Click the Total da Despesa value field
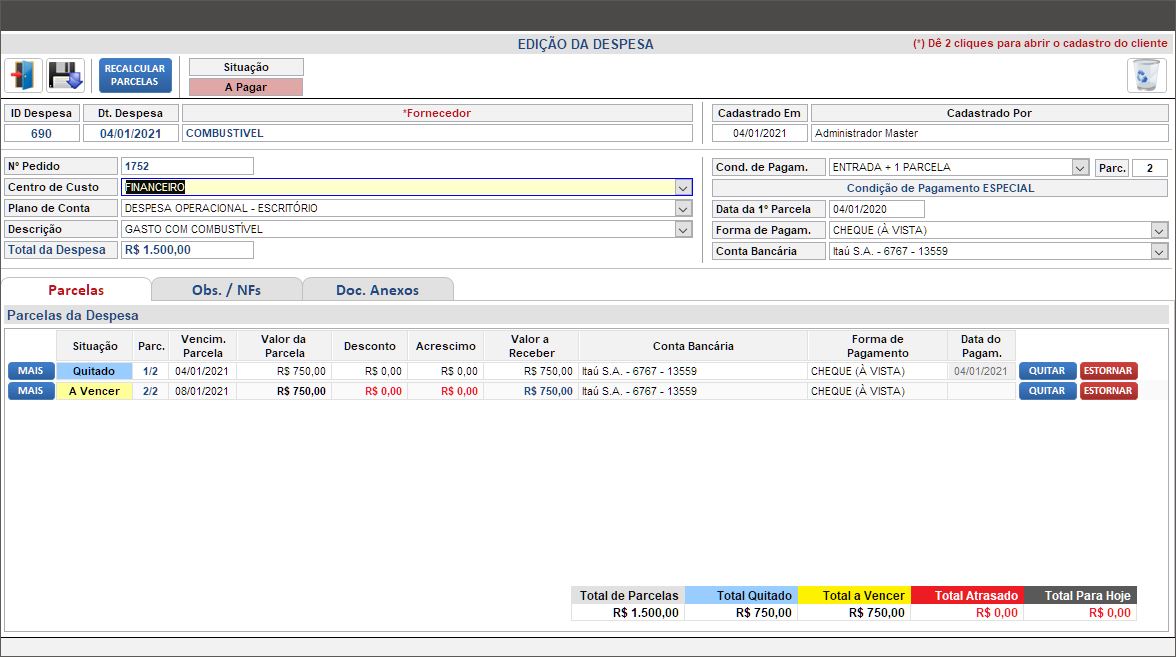 pos(187,250)
